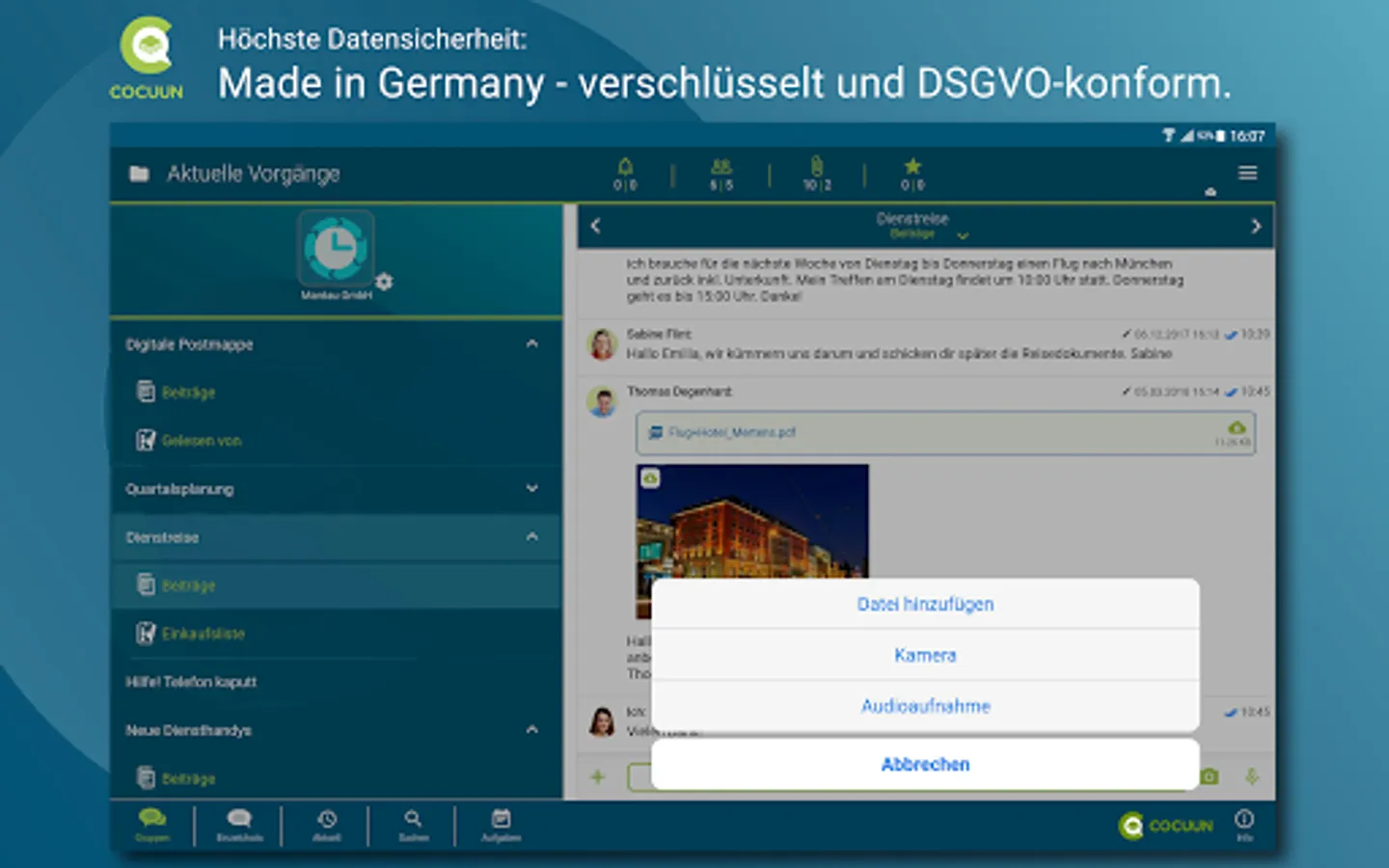Select the Quartalsplanung topic label

179,489
